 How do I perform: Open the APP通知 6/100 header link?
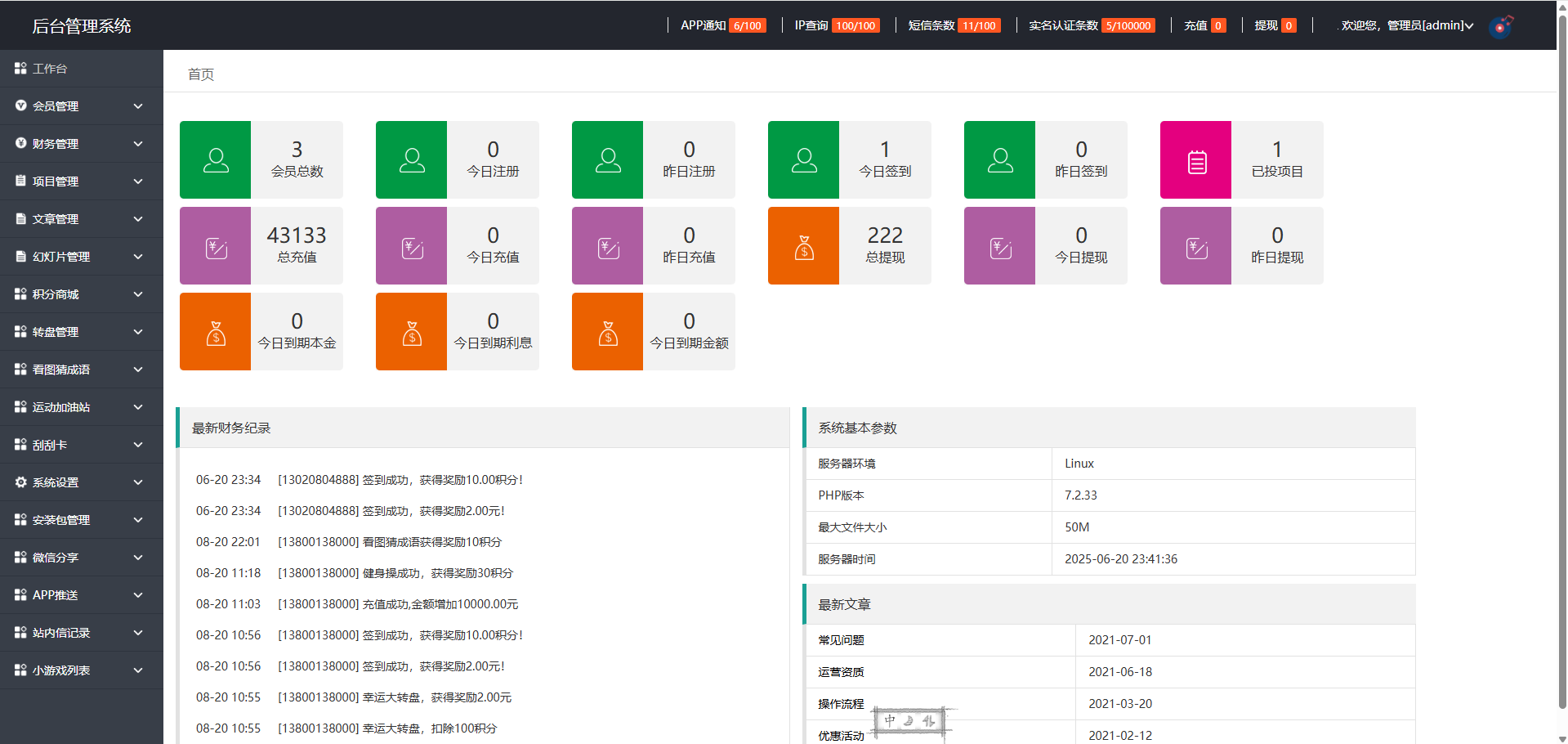722,25
